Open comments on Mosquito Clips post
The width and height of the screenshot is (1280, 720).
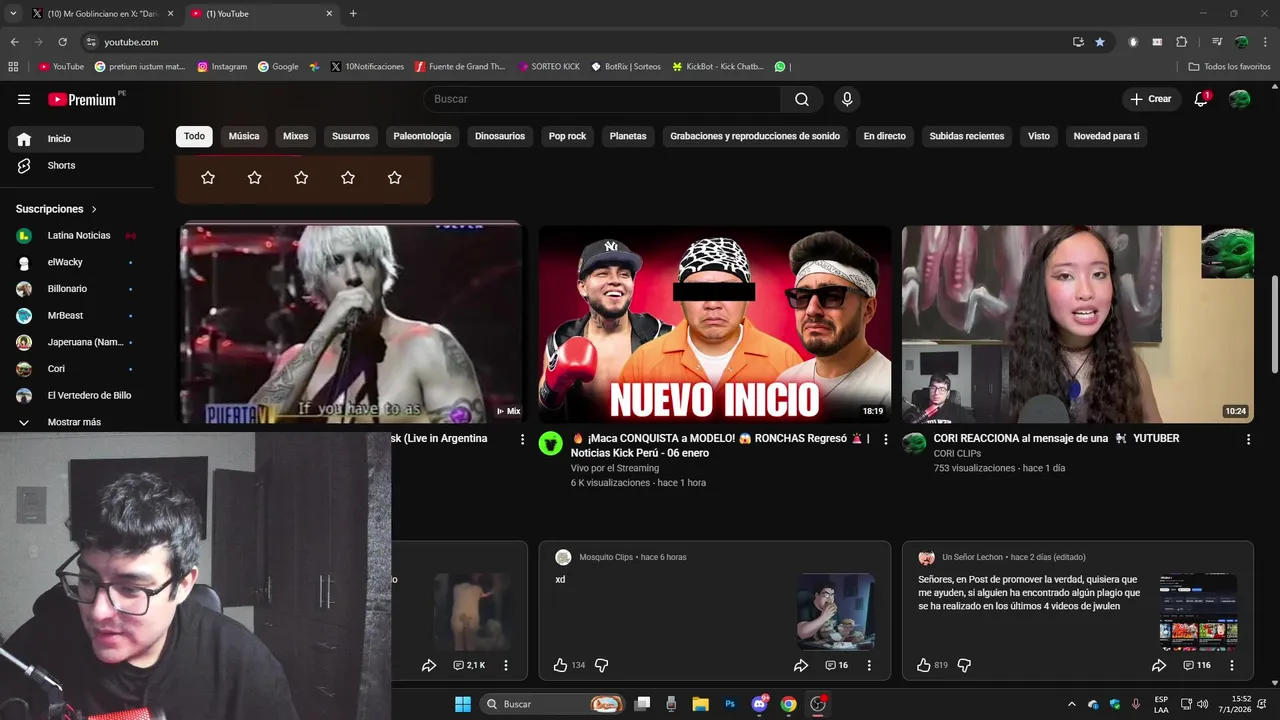pyautogui.click(x=836, y=665)
